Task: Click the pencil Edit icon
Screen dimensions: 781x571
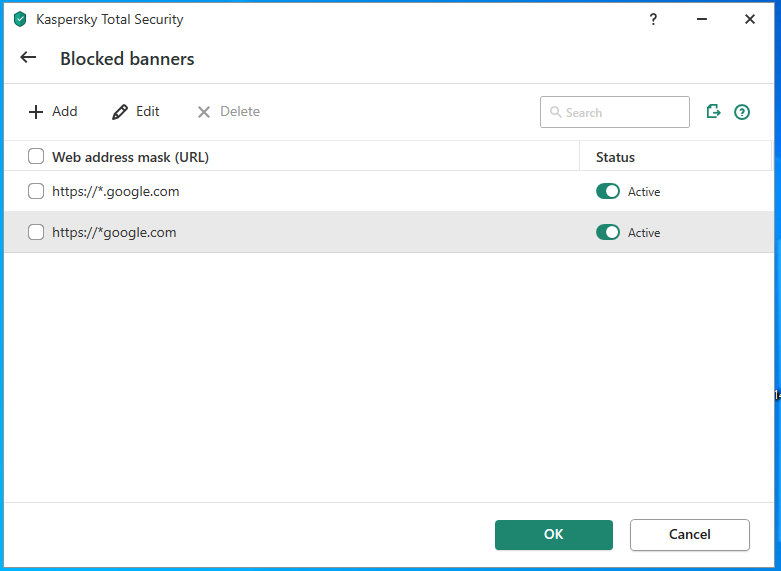Action: (x=120, y=112)
